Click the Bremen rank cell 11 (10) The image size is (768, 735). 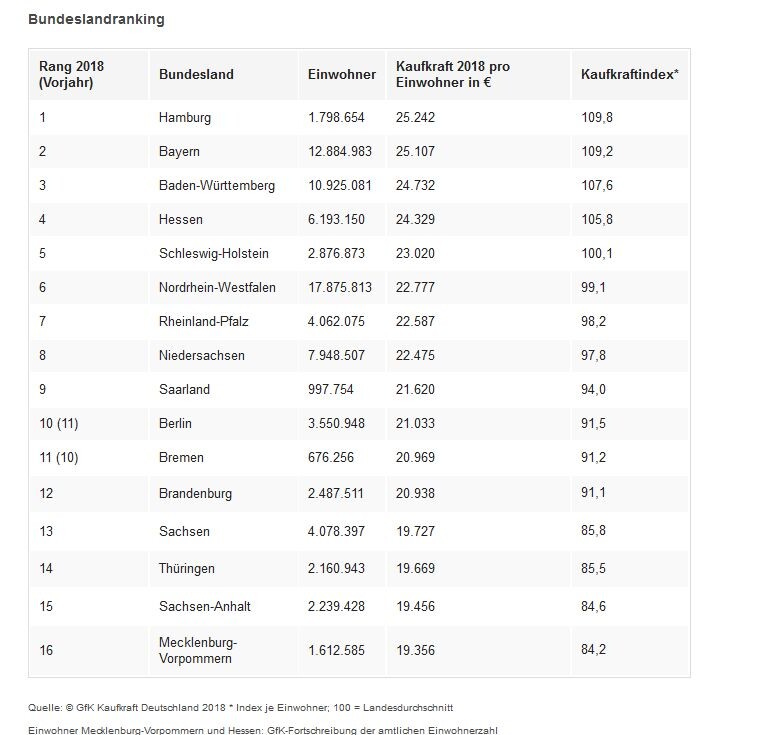[59, 457]
